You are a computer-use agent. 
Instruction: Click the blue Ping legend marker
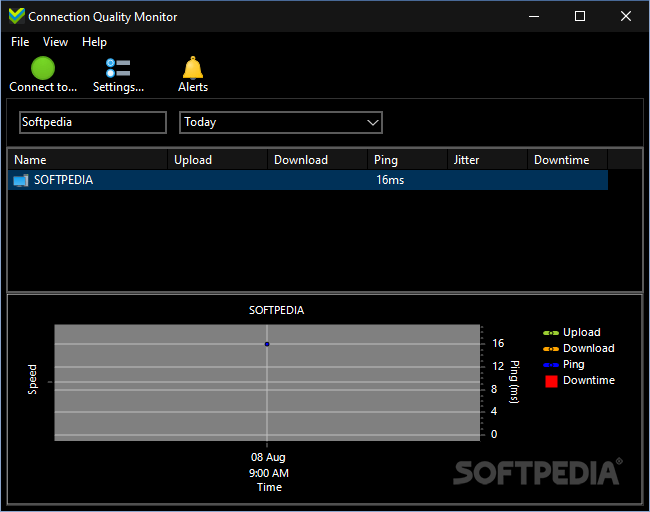pyautogui.click(x=551, y=365)
